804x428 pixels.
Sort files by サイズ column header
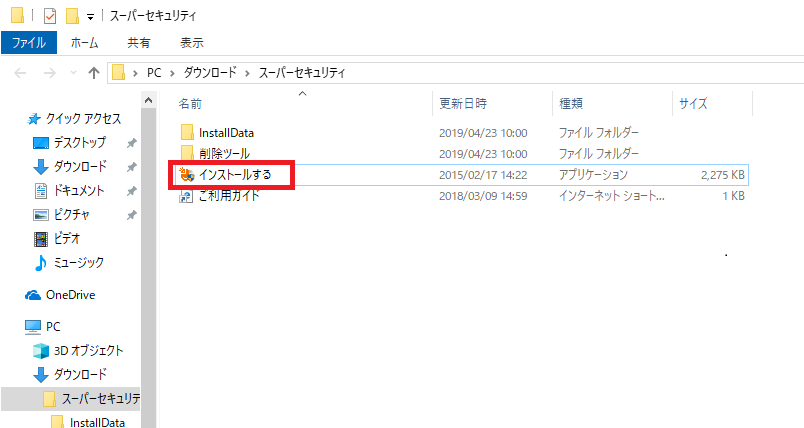693,103
